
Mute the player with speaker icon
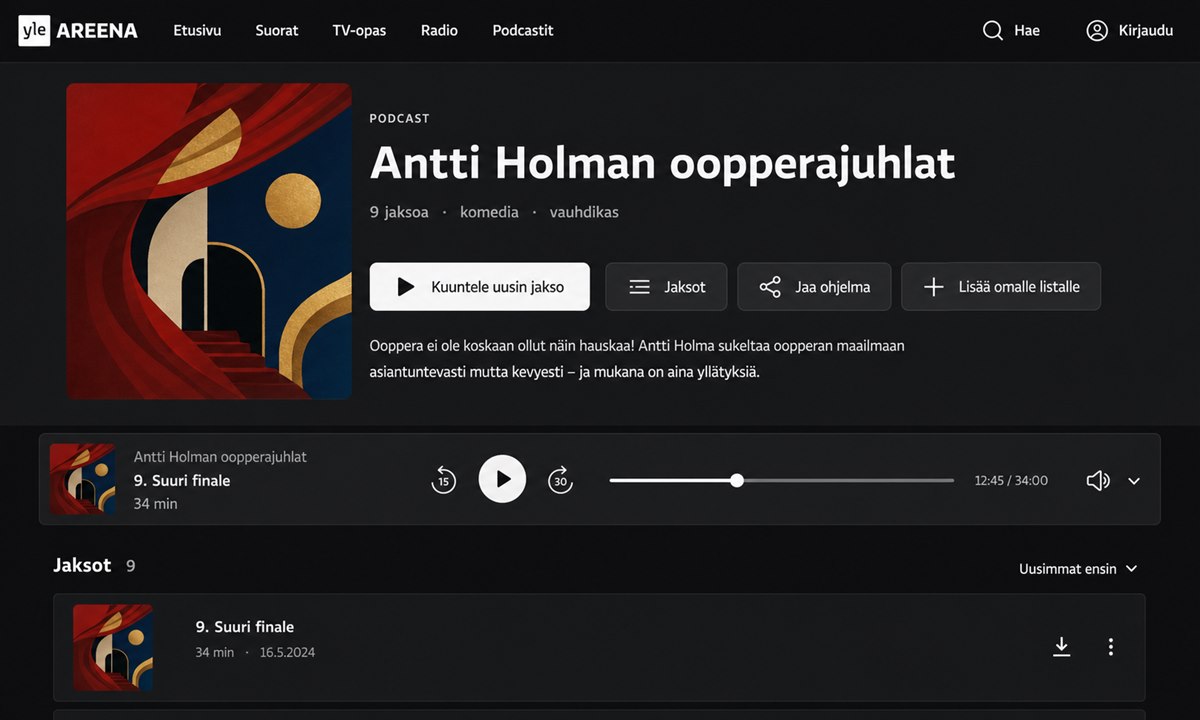[x=1098, y=481]
